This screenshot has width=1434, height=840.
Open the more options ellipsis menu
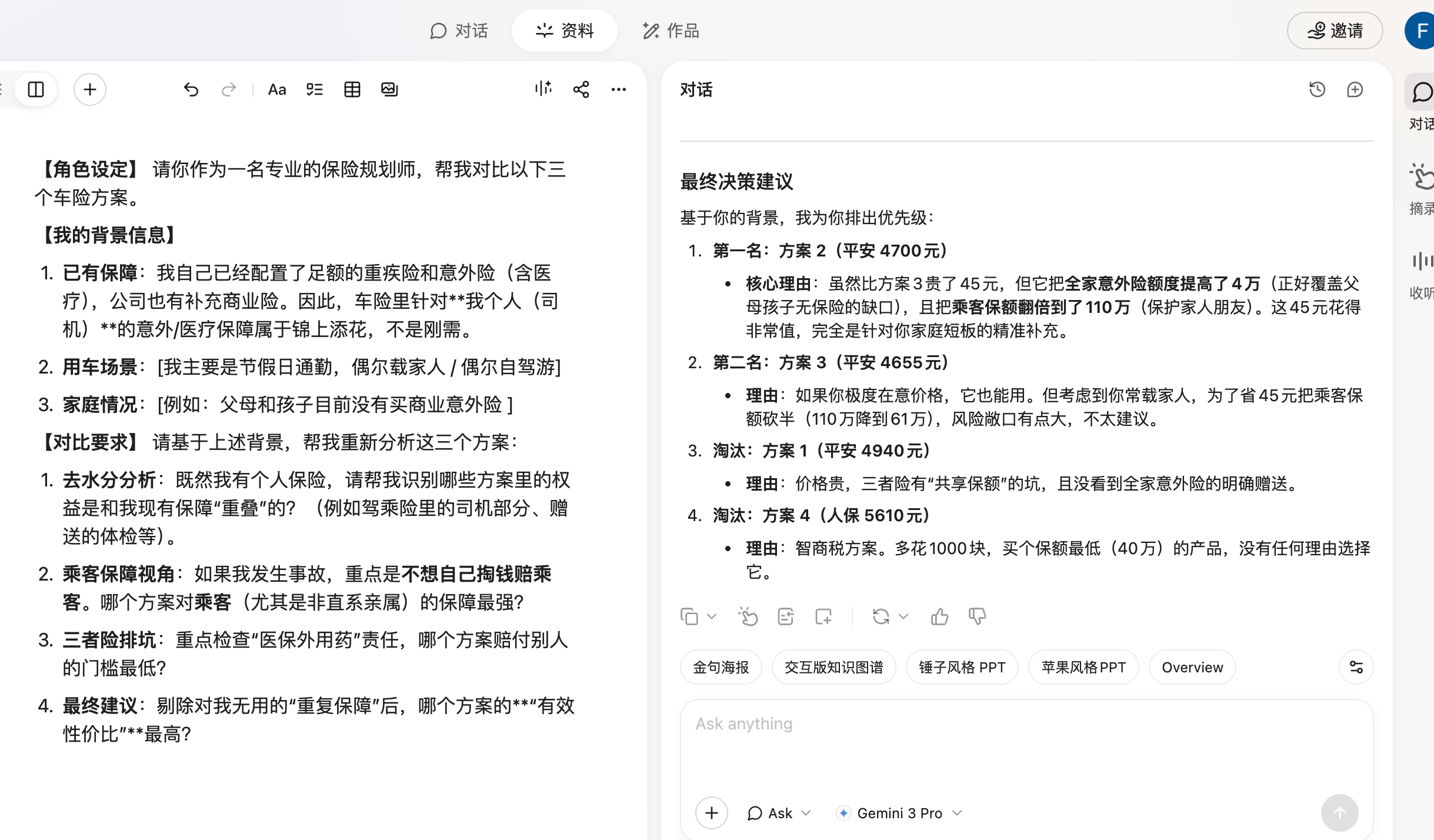pyautogui.click(x=618, y=89)
